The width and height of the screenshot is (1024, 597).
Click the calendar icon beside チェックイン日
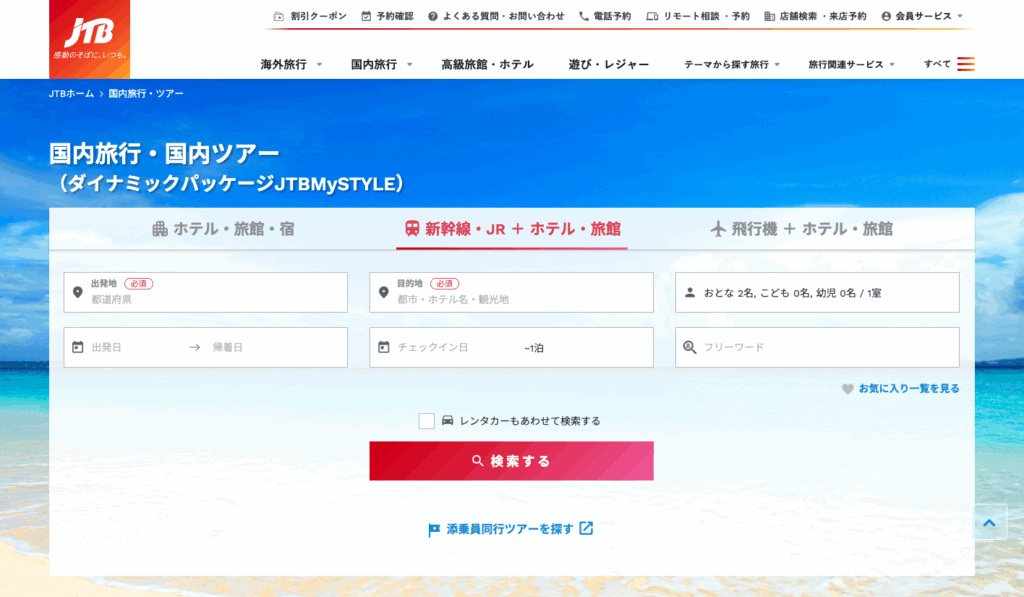384,347
